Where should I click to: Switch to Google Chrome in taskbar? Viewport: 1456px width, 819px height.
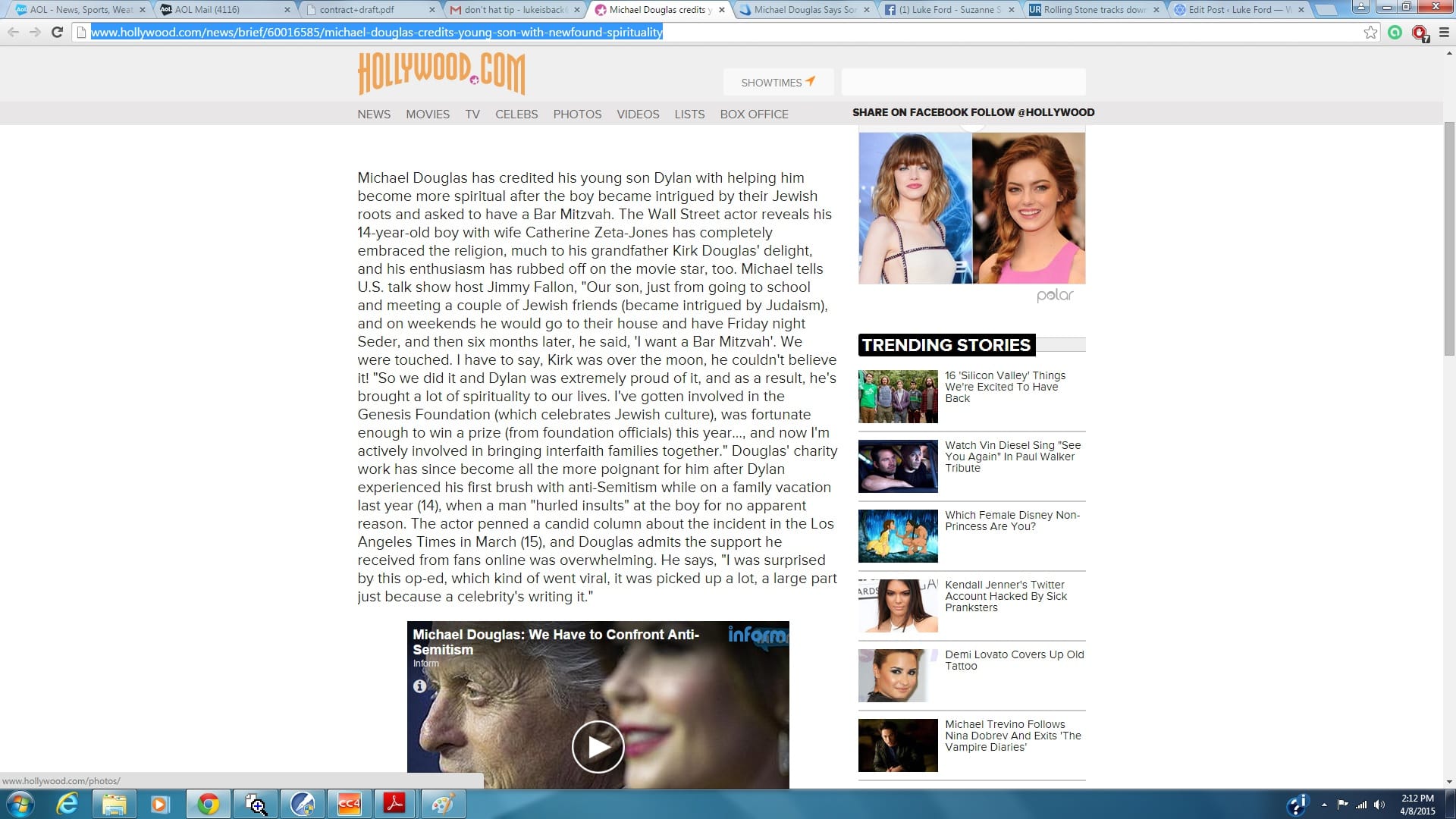click(x=208, y=804)
